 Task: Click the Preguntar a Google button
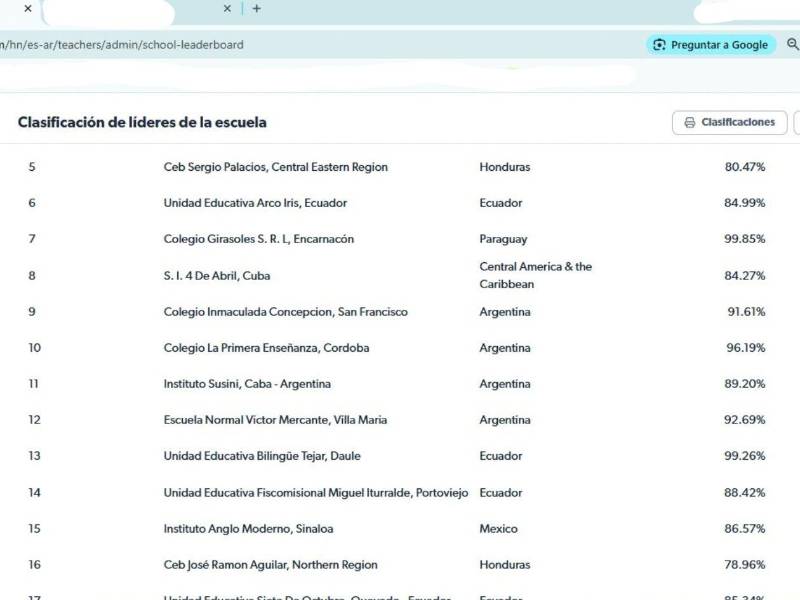711,45
